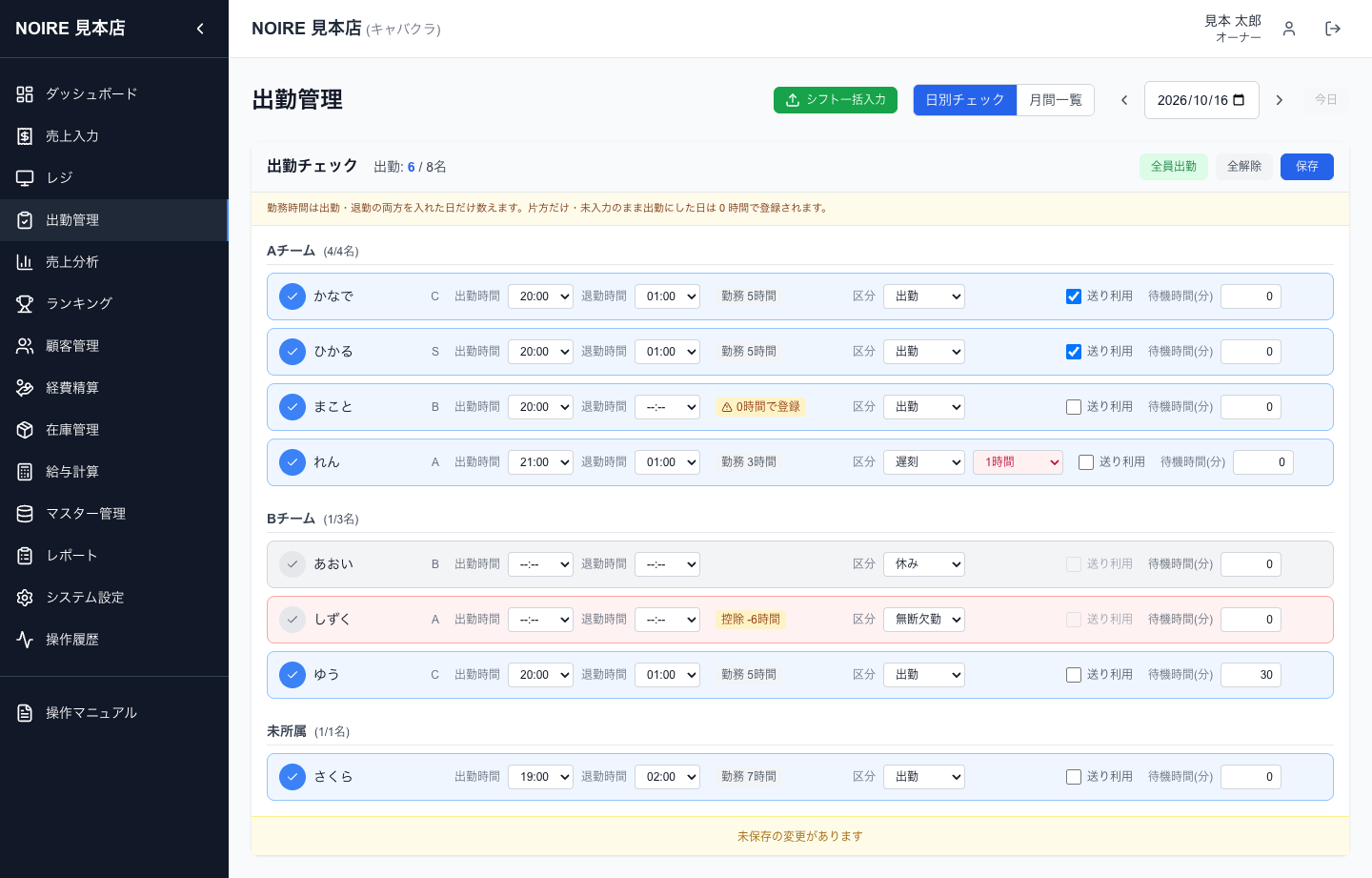Go to previous day arrow
The height and width of the screenshot is (878, 1372).
(x=1124, y=100)
